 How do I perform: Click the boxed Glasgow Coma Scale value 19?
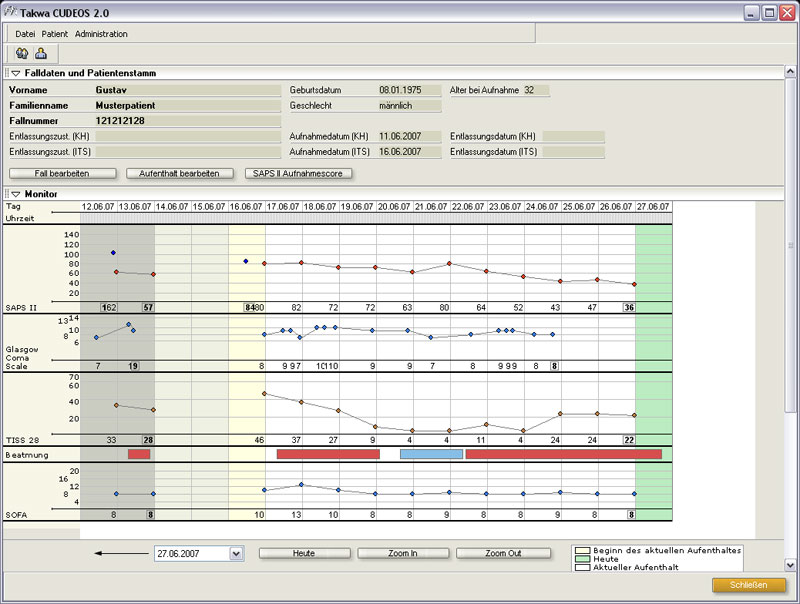coord(133,366)
